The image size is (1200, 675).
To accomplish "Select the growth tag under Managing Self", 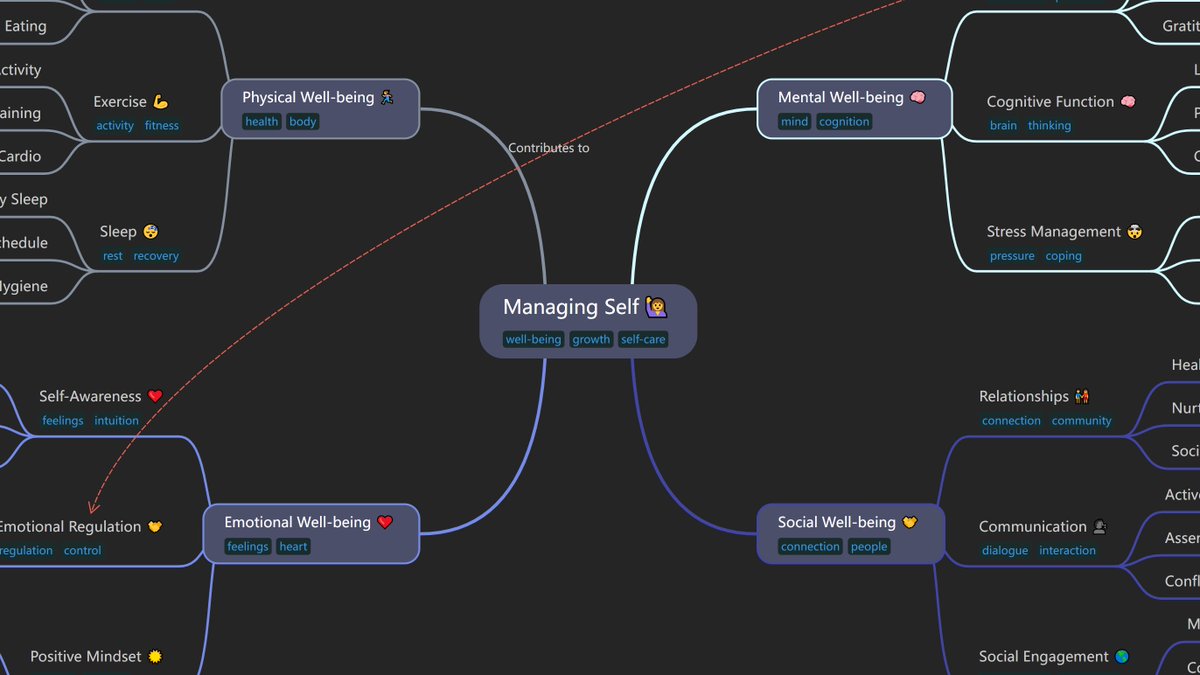I will [x=591, y=339].
